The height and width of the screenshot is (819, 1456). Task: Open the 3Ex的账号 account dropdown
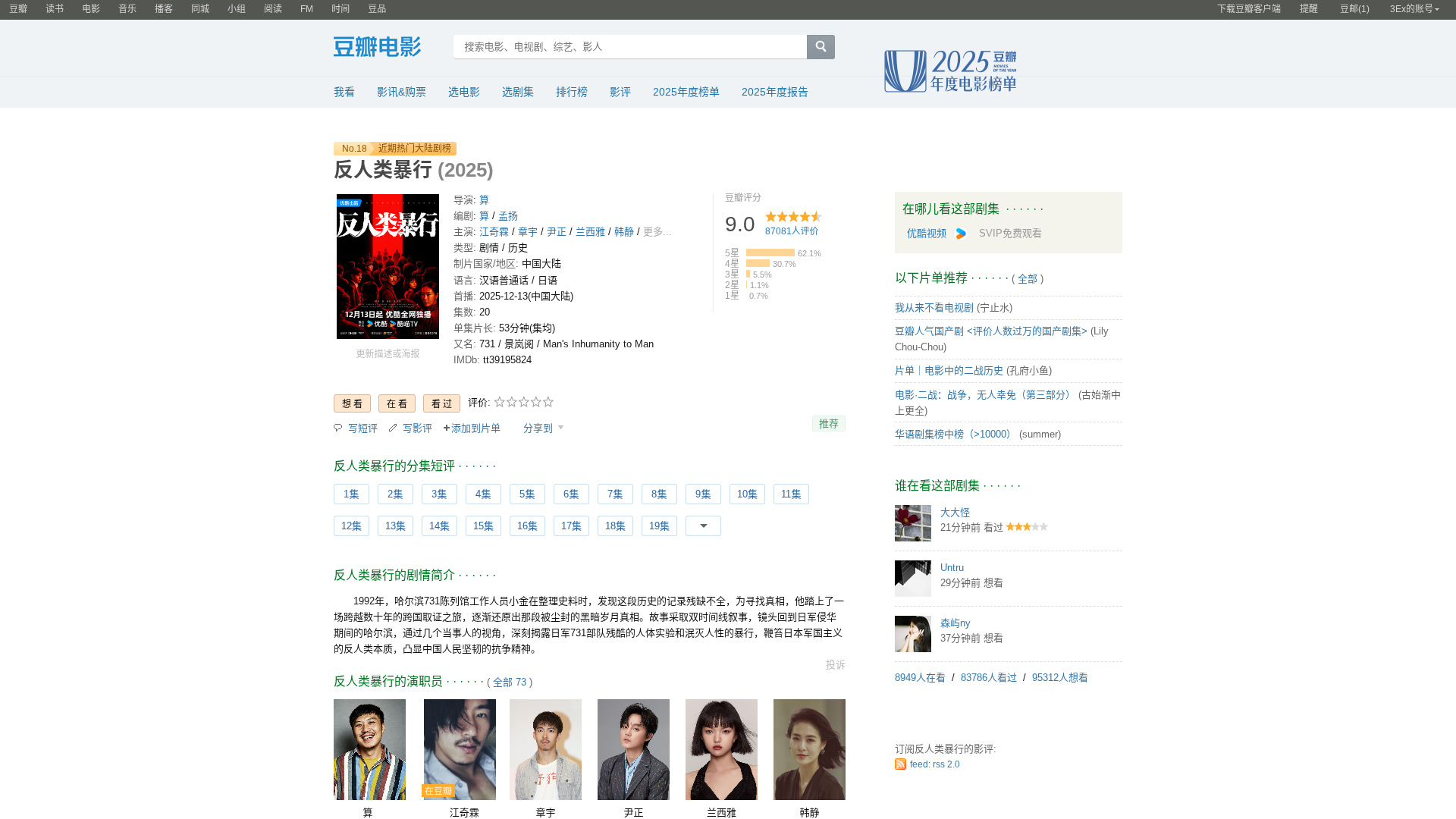pos(1414,9)
